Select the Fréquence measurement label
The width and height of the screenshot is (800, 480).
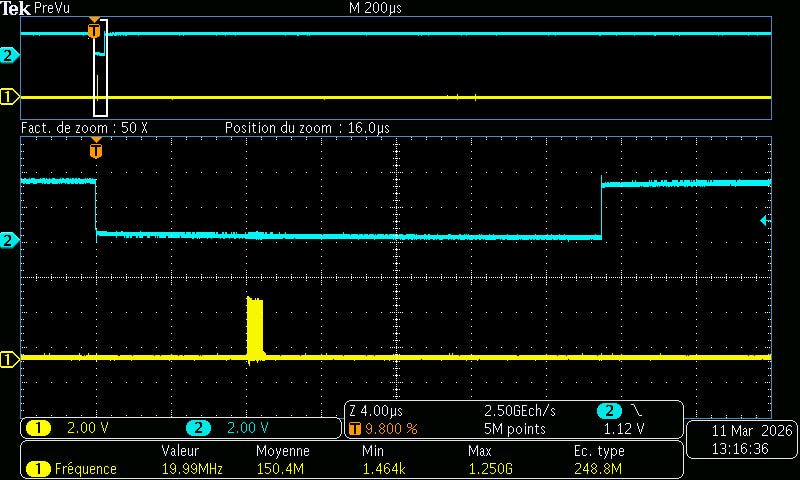[x=84, y=468]
